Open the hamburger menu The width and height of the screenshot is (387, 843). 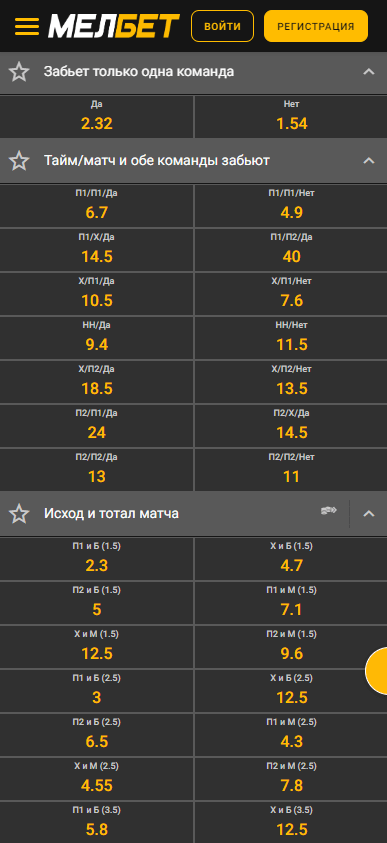27,26
